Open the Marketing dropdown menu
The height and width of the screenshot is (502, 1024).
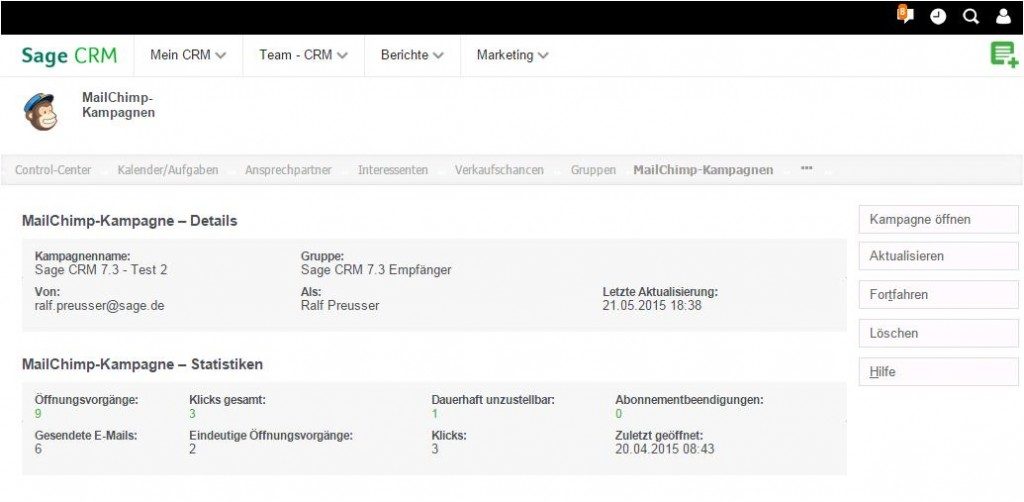click(512, 55)
